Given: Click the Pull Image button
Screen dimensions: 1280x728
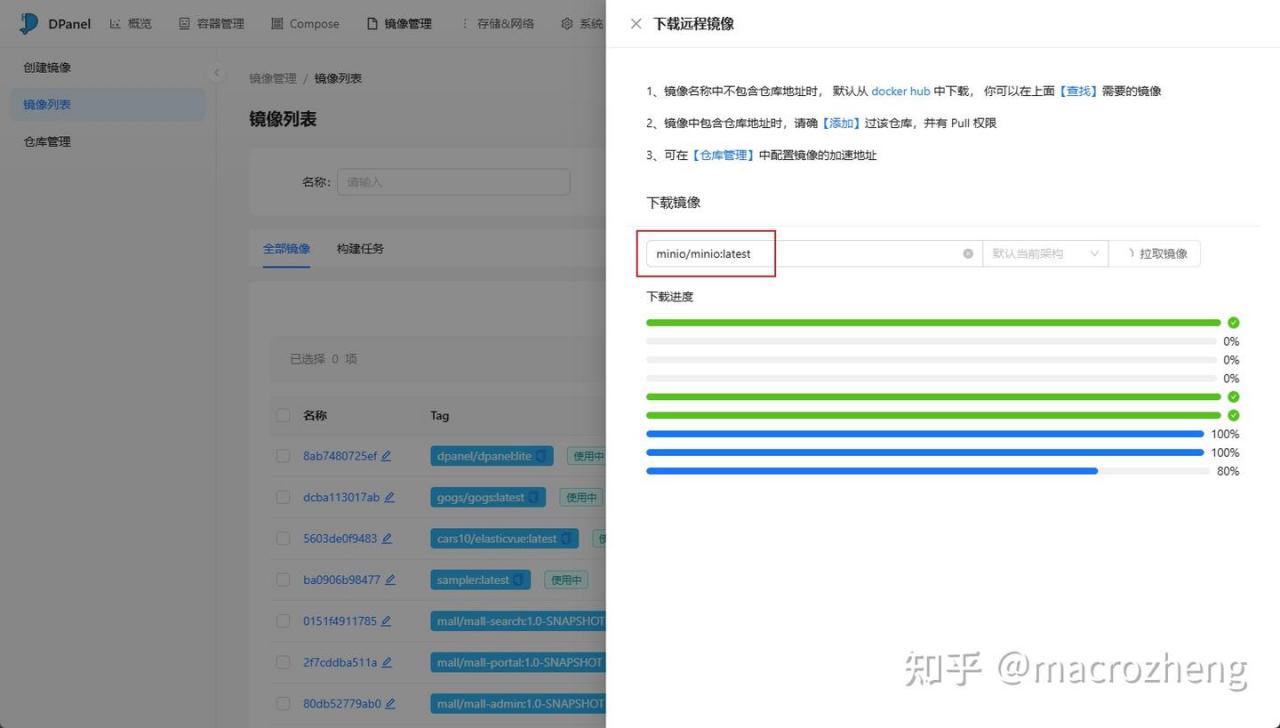Looking at the screenshot, I should coord(1155,254).
